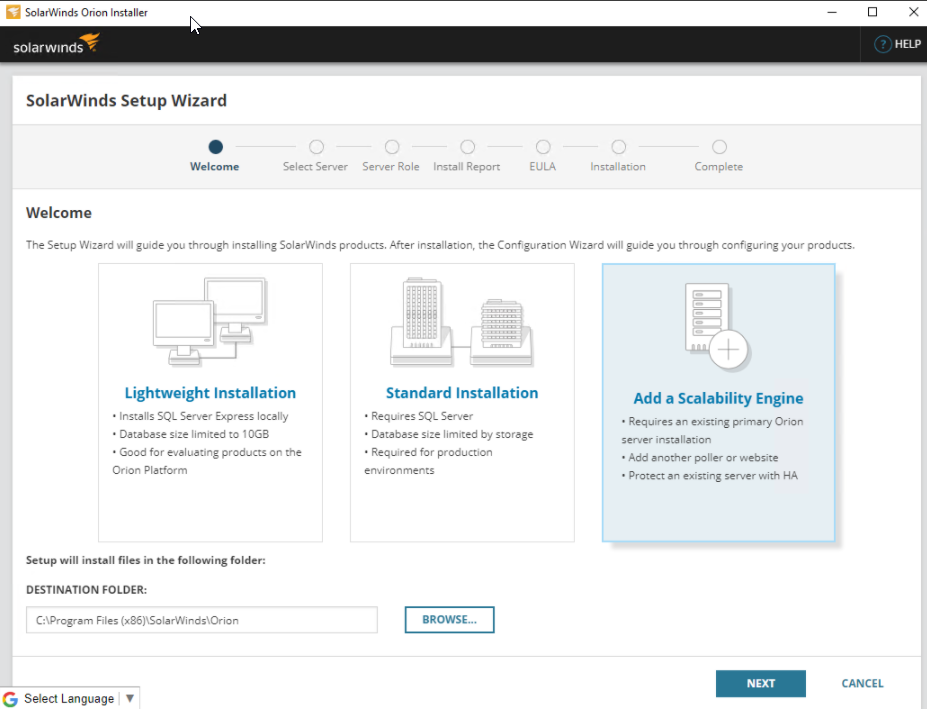Click the destination folder path field
The height and width of the screenshot is (709, 927).
pyautogui.click(x=202, y=620)
